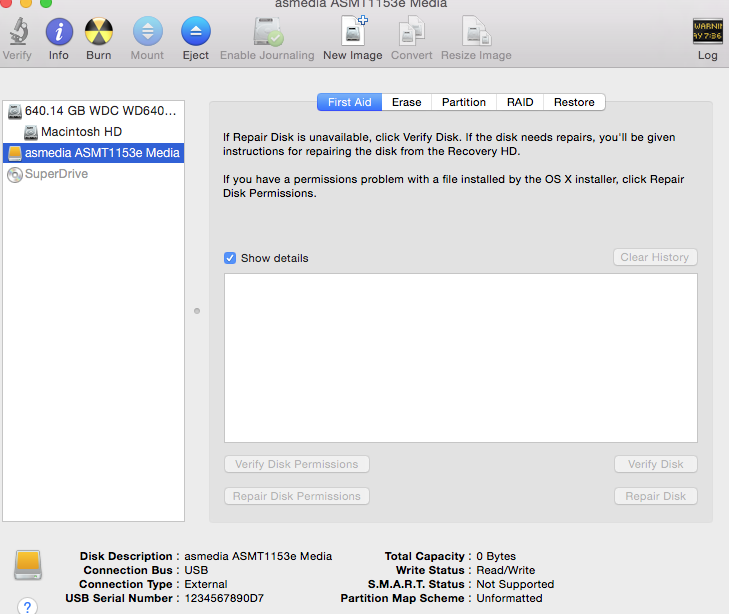
Task: Click the sidebar splitter handle dot
Action: (197, 311)
